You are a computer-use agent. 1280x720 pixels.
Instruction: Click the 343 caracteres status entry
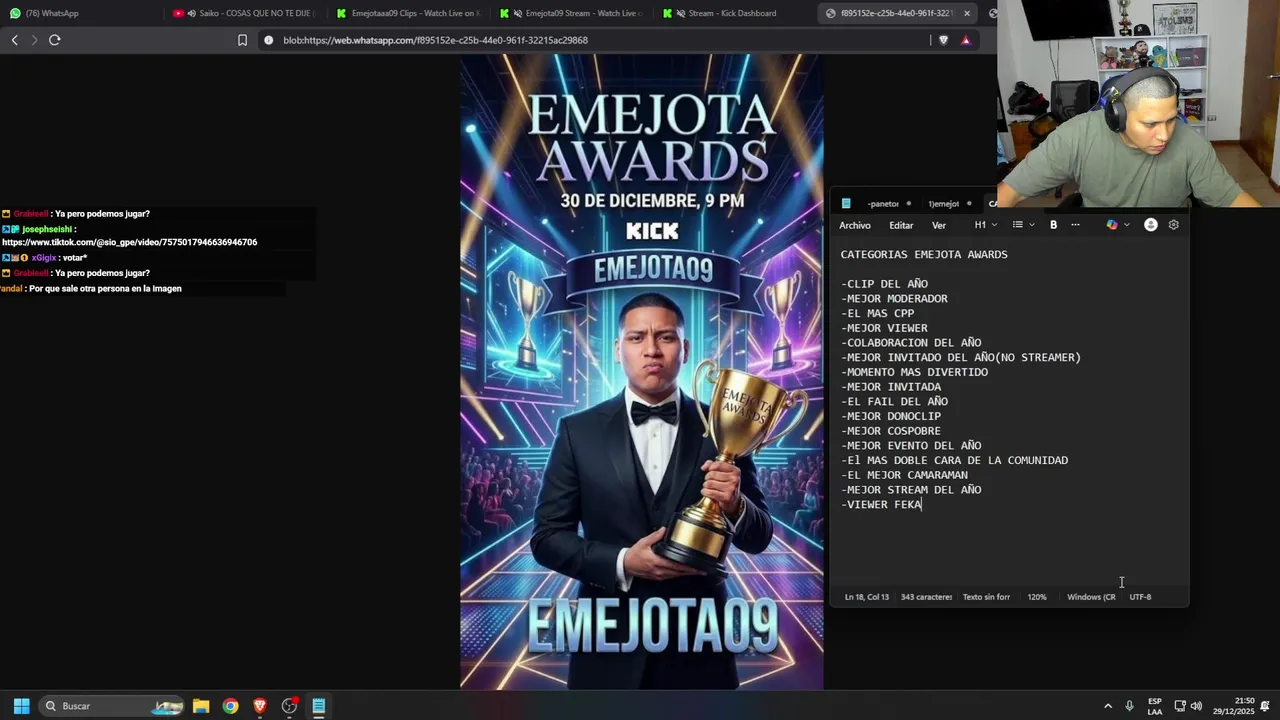(x=926, y=597)
